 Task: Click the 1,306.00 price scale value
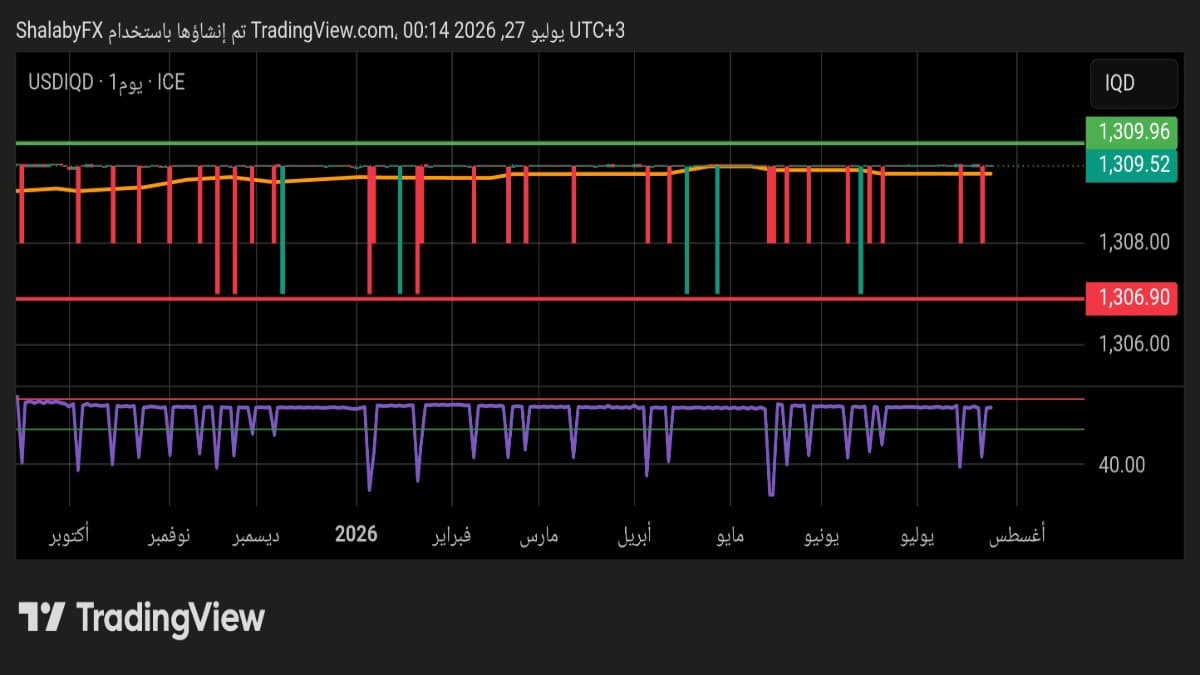pyautogui.click(x=1133, y=344)
